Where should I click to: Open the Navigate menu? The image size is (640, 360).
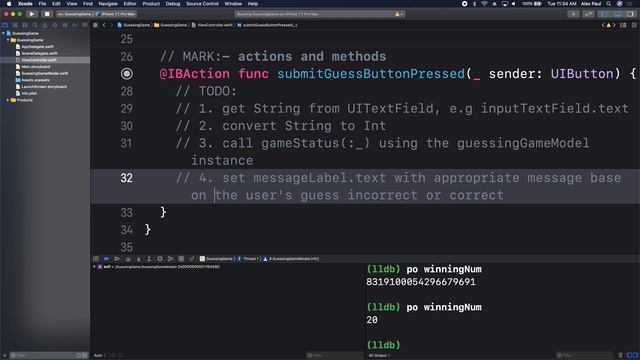pos(108,4)
